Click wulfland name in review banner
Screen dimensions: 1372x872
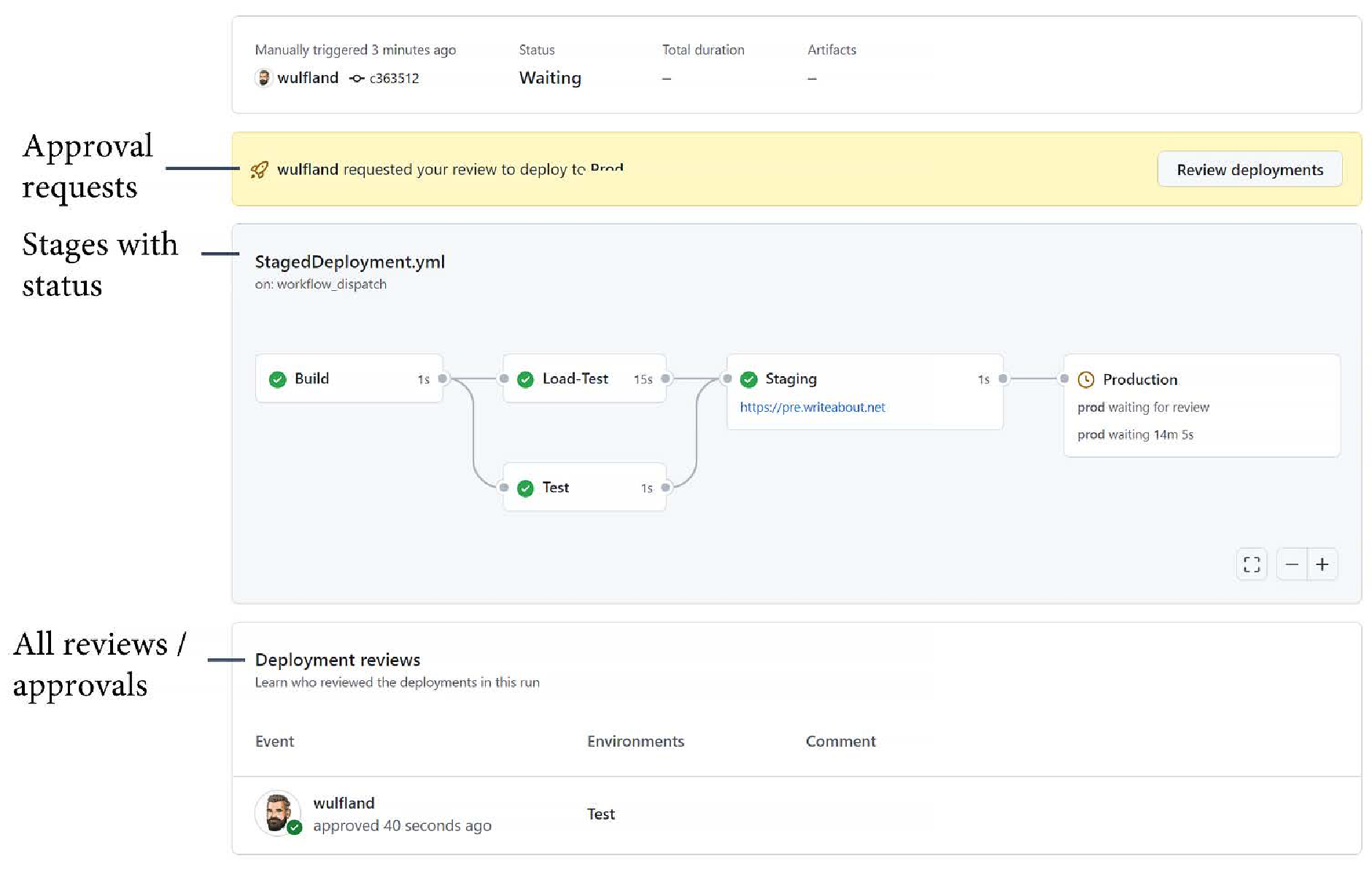[x=308, y=169]
